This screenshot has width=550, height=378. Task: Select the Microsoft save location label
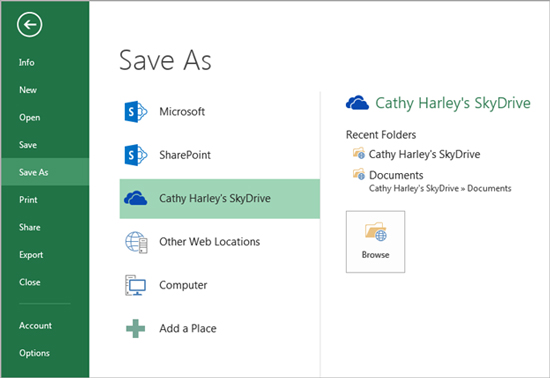pyautogui.click(x=182, y=112)
